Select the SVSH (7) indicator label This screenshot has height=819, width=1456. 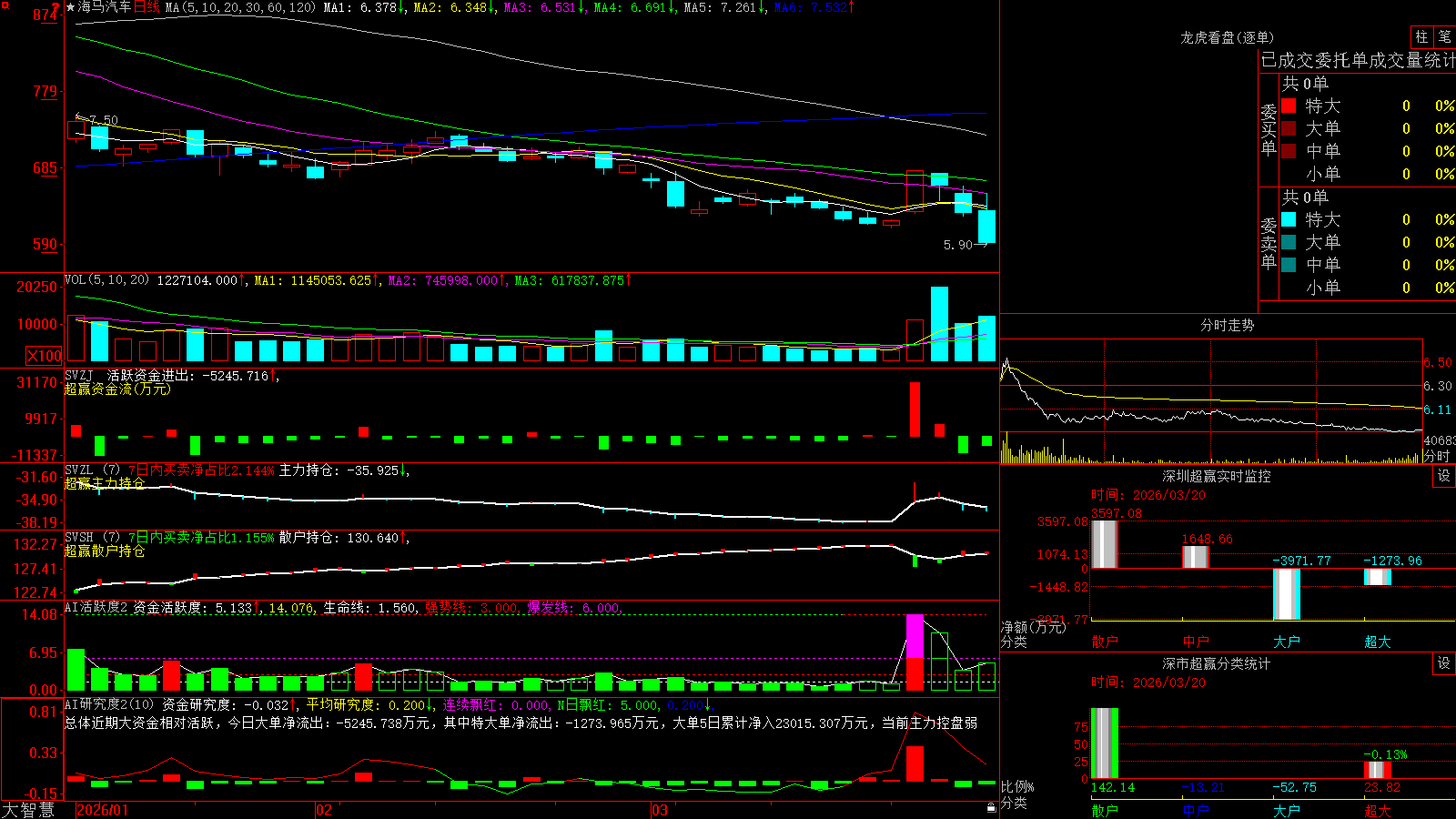click(92, 538)
